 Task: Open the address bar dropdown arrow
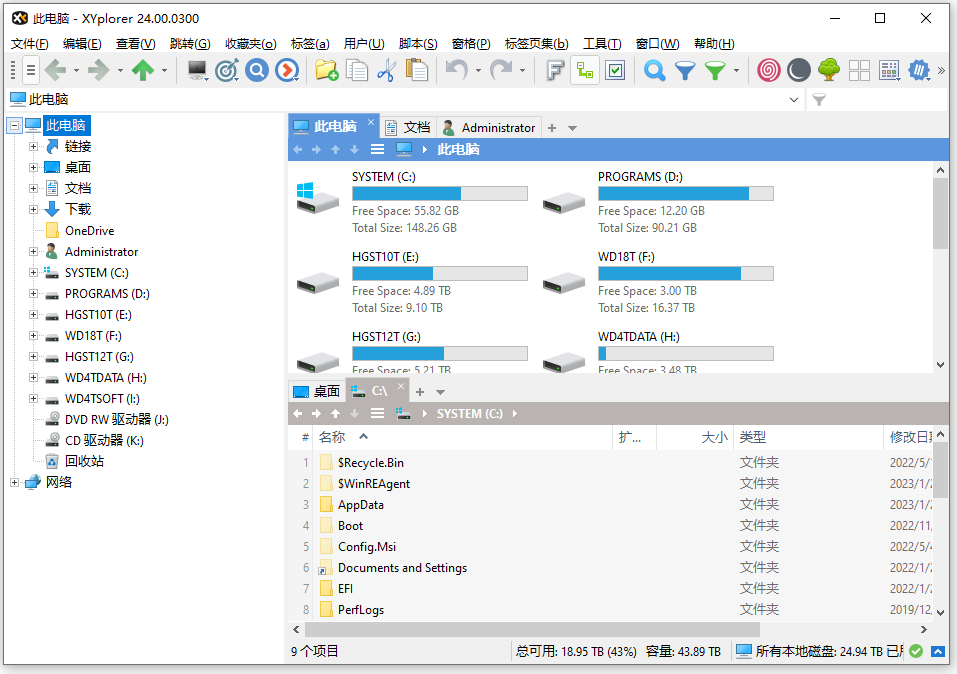795,99
